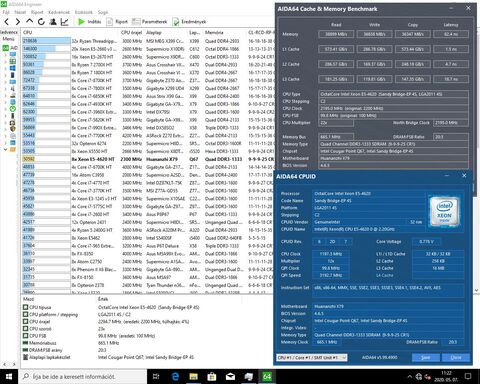Viewport: 480px width, 384px height.
Task: Launch Microsoft Edge from the taskbar
Action: click(175, 377)
